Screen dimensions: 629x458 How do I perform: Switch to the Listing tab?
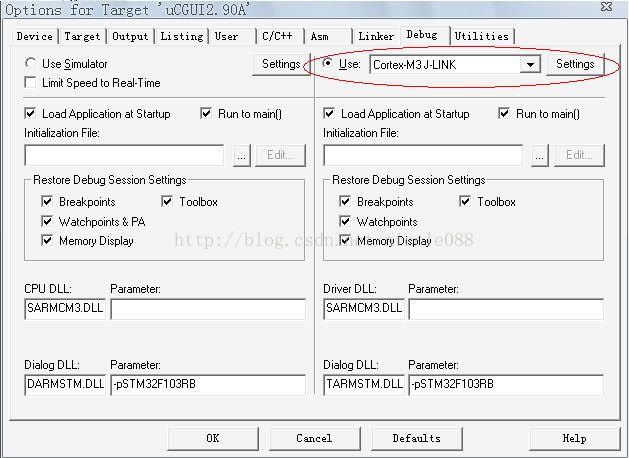182,36
